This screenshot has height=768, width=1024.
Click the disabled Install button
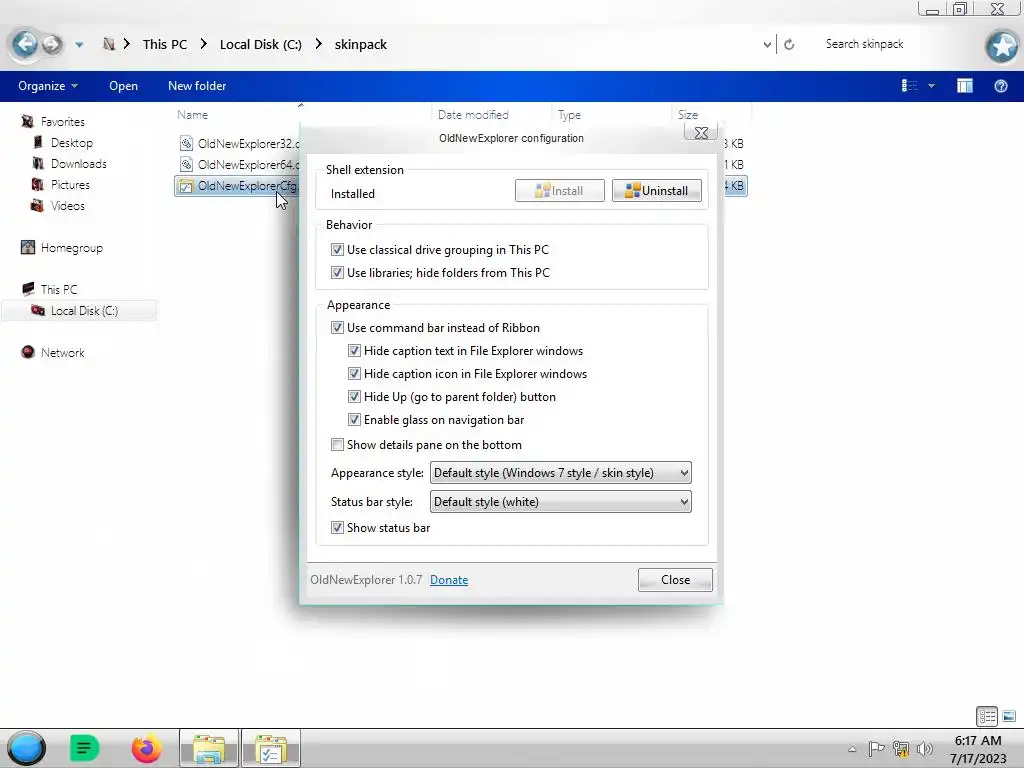[x=560, y=191]
